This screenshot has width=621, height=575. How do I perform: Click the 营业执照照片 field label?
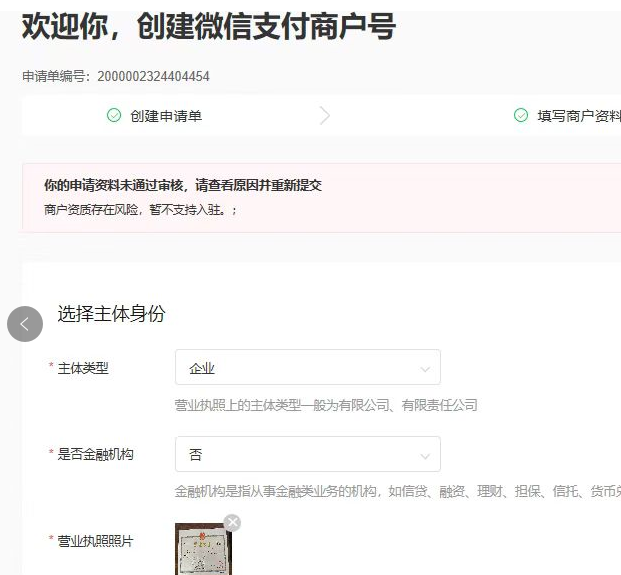point(95,541)
